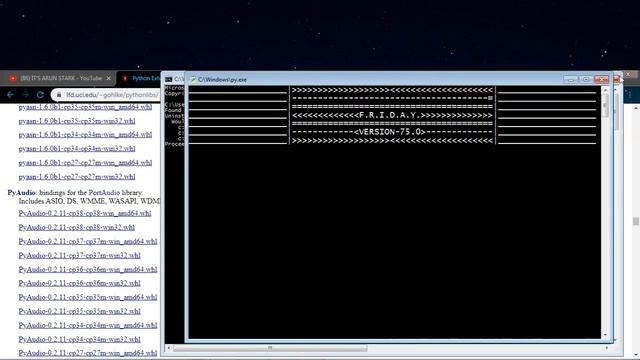Go back in the browser
The height and width of the screenshot is (360, 640).
10,95
